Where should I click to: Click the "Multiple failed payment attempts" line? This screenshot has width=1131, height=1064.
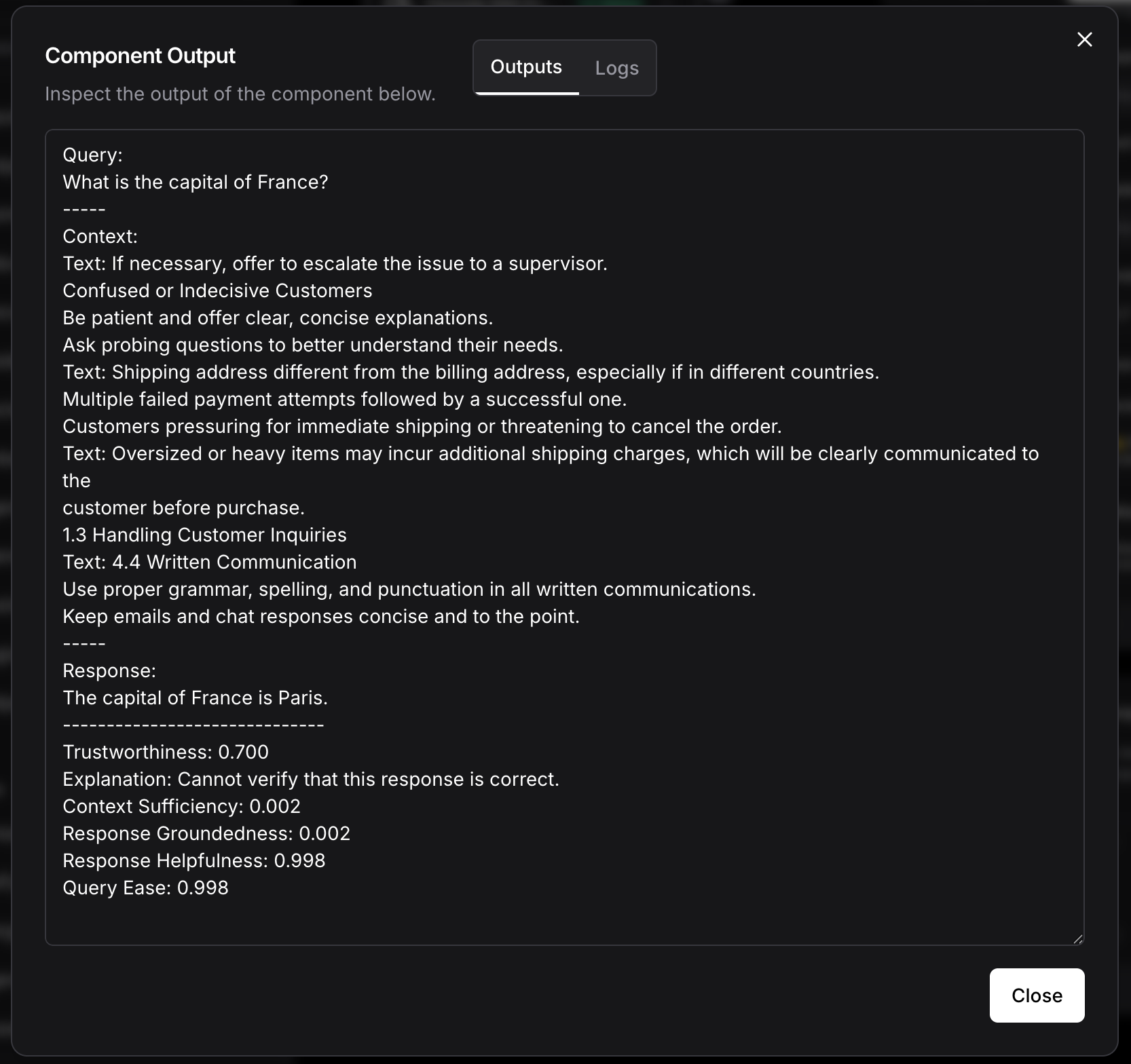pos(344,399)
